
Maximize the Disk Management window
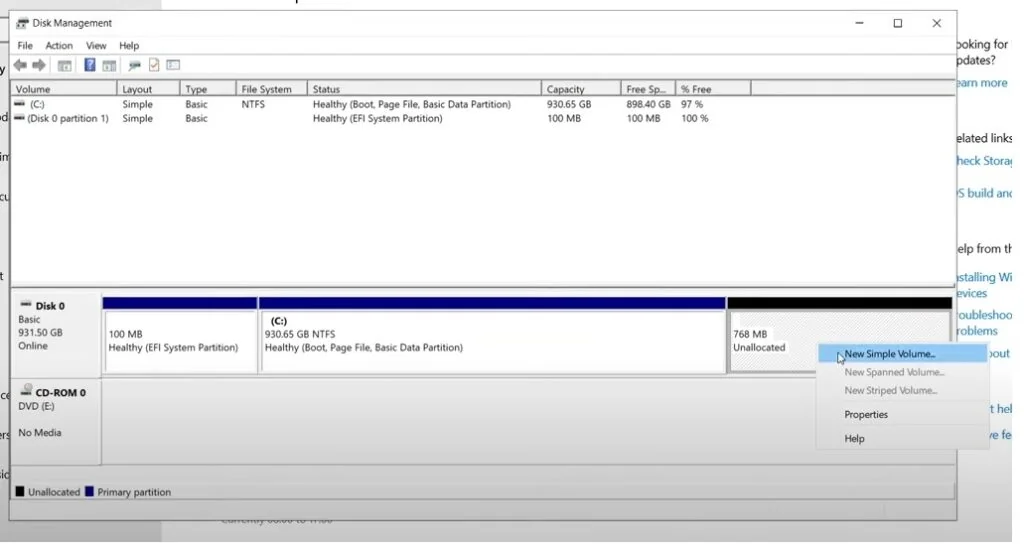pos(898,24)
